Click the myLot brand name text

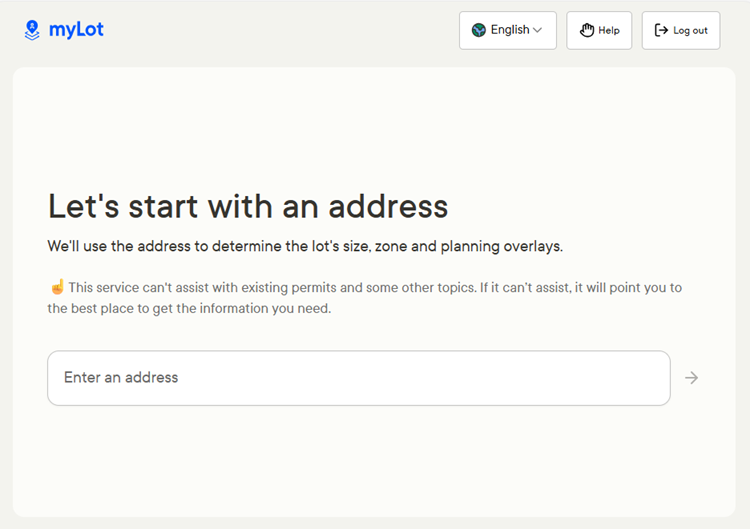click(x=76, y=30)
